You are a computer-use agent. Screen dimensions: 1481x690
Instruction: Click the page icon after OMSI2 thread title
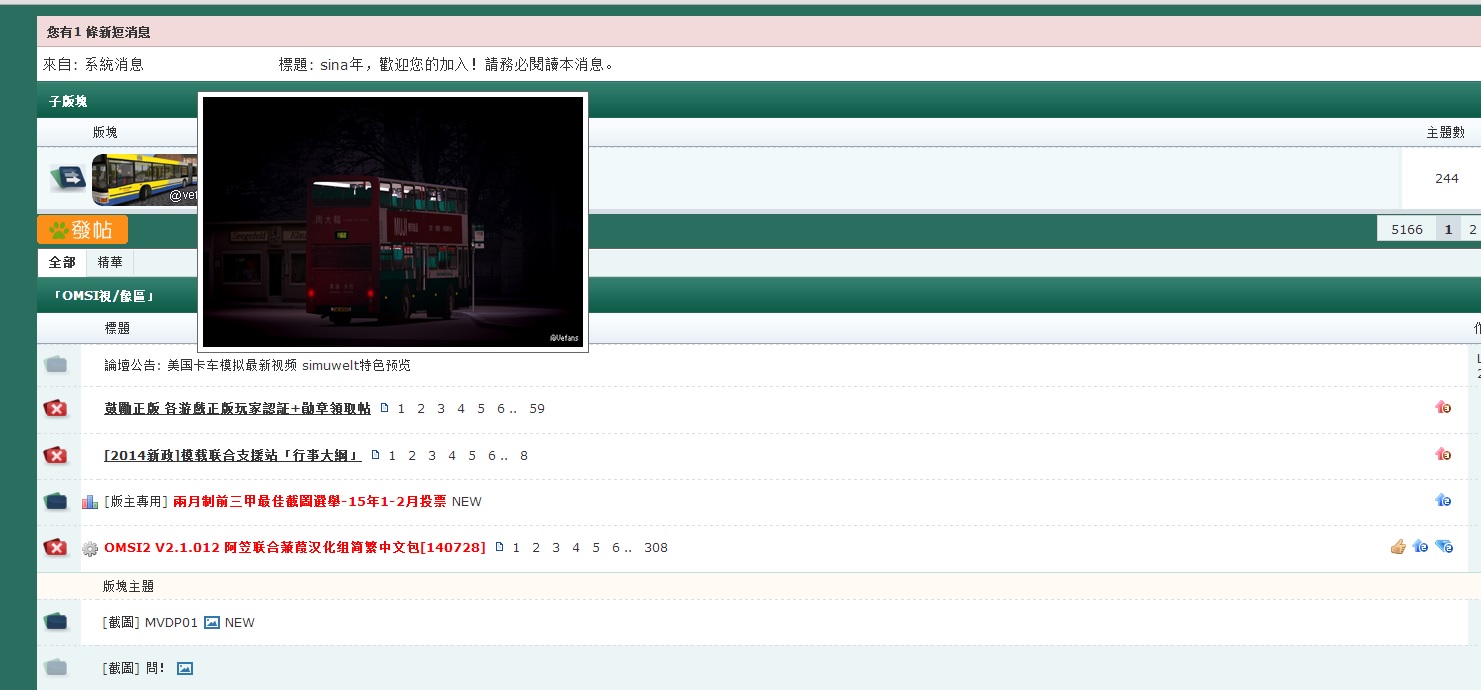coord(500,547)
